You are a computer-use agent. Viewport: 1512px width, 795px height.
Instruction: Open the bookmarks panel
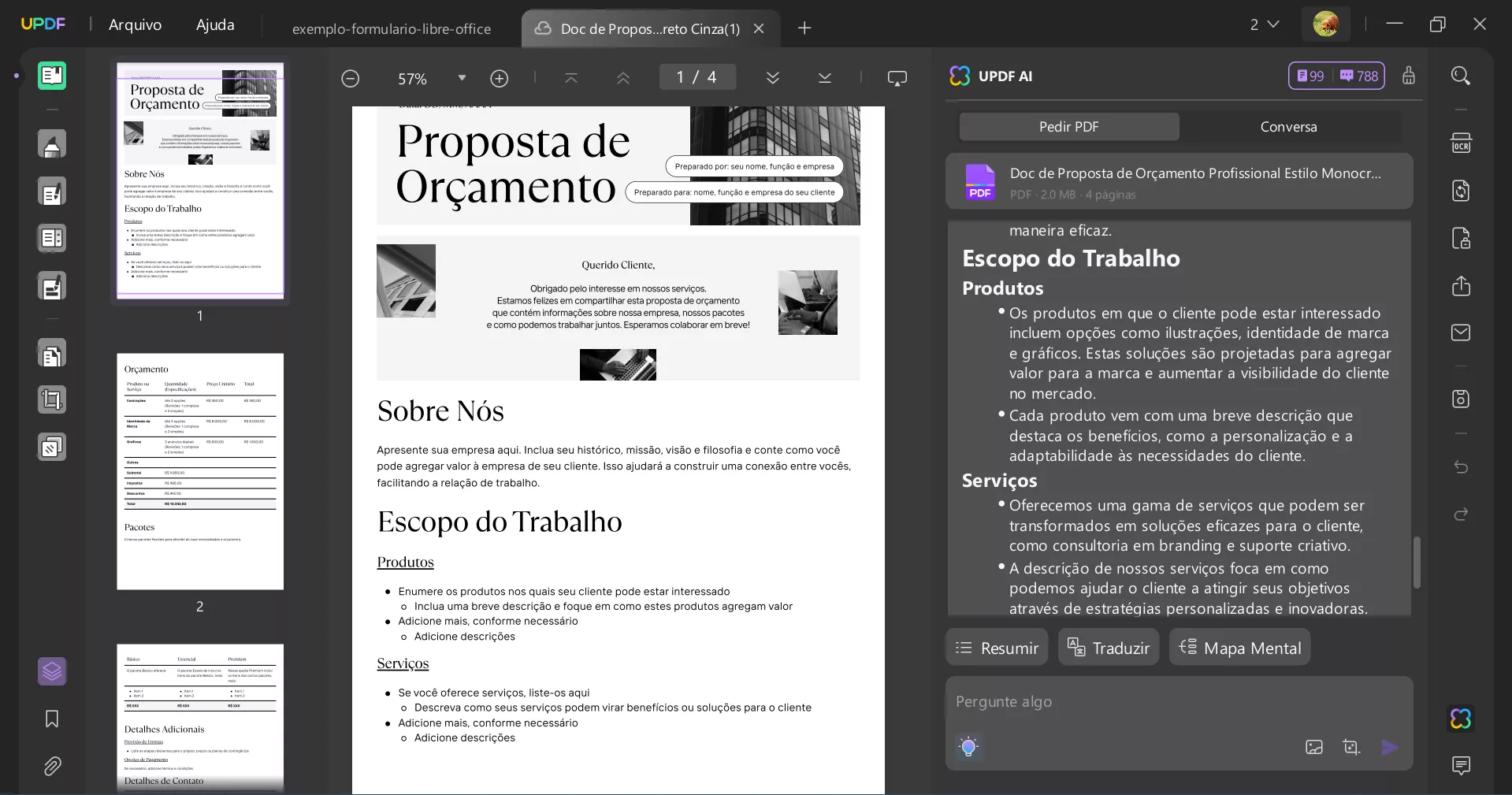pos(52,719)
